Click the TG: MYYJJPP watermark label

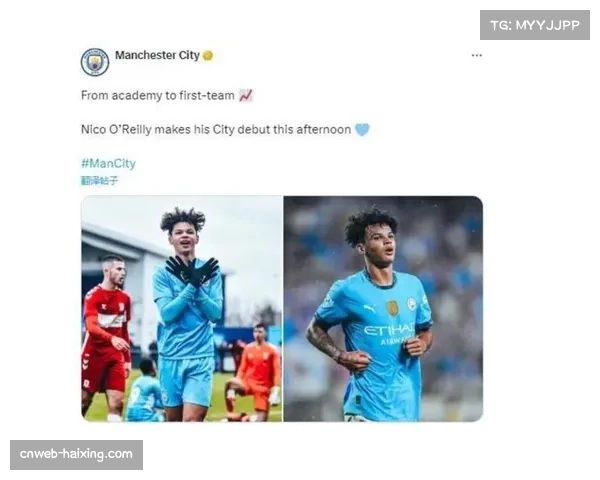click(x=535, y=25)
